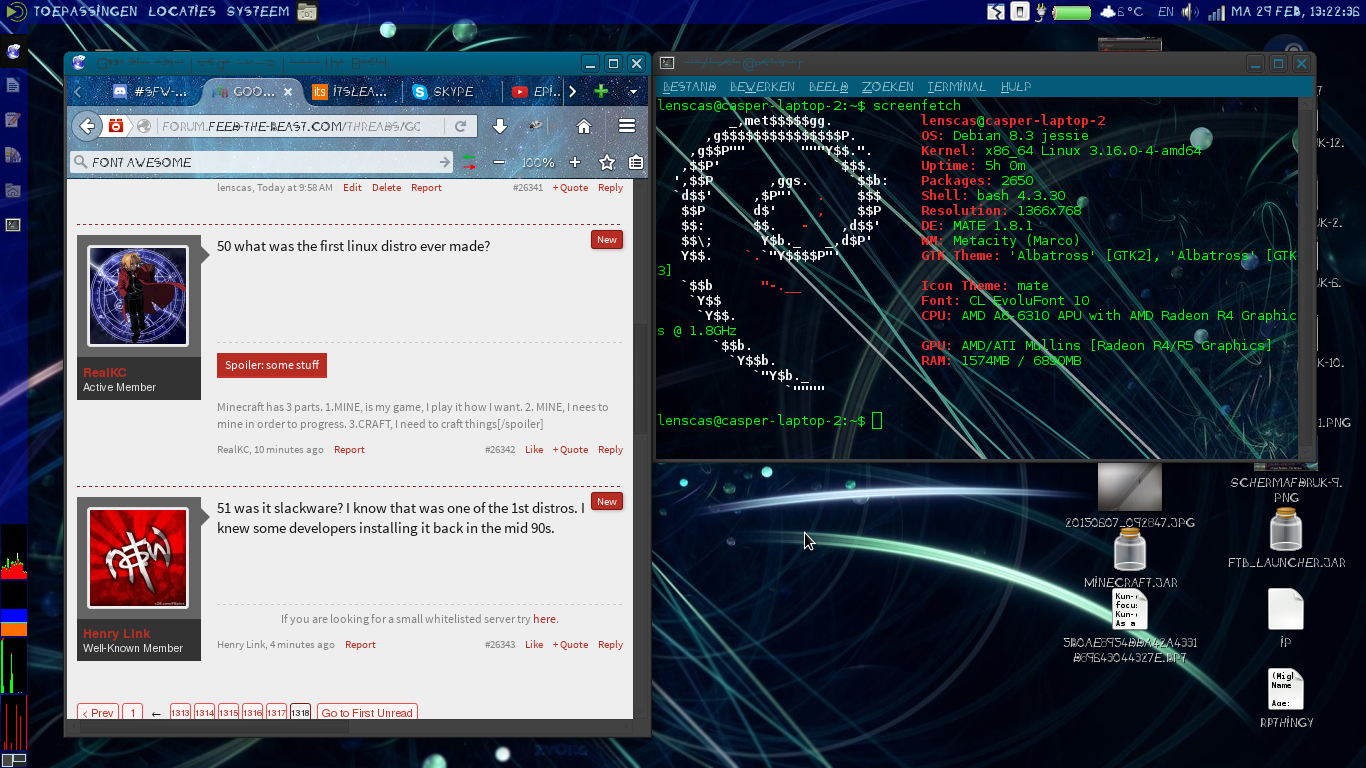Close the GOO... forum tab
This screenshot has height=768, width=1366.
288,91
